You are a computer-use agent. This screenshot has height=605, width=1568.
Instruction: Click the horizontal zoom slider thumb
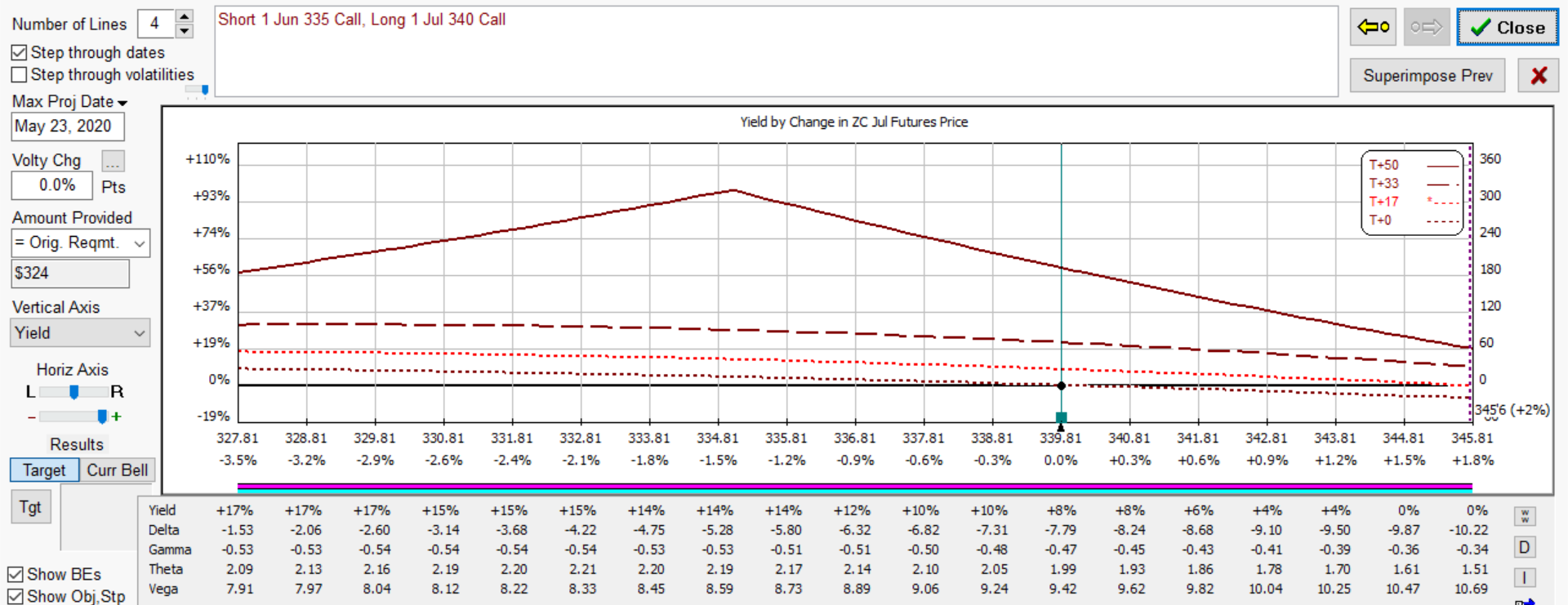point(102,417)
